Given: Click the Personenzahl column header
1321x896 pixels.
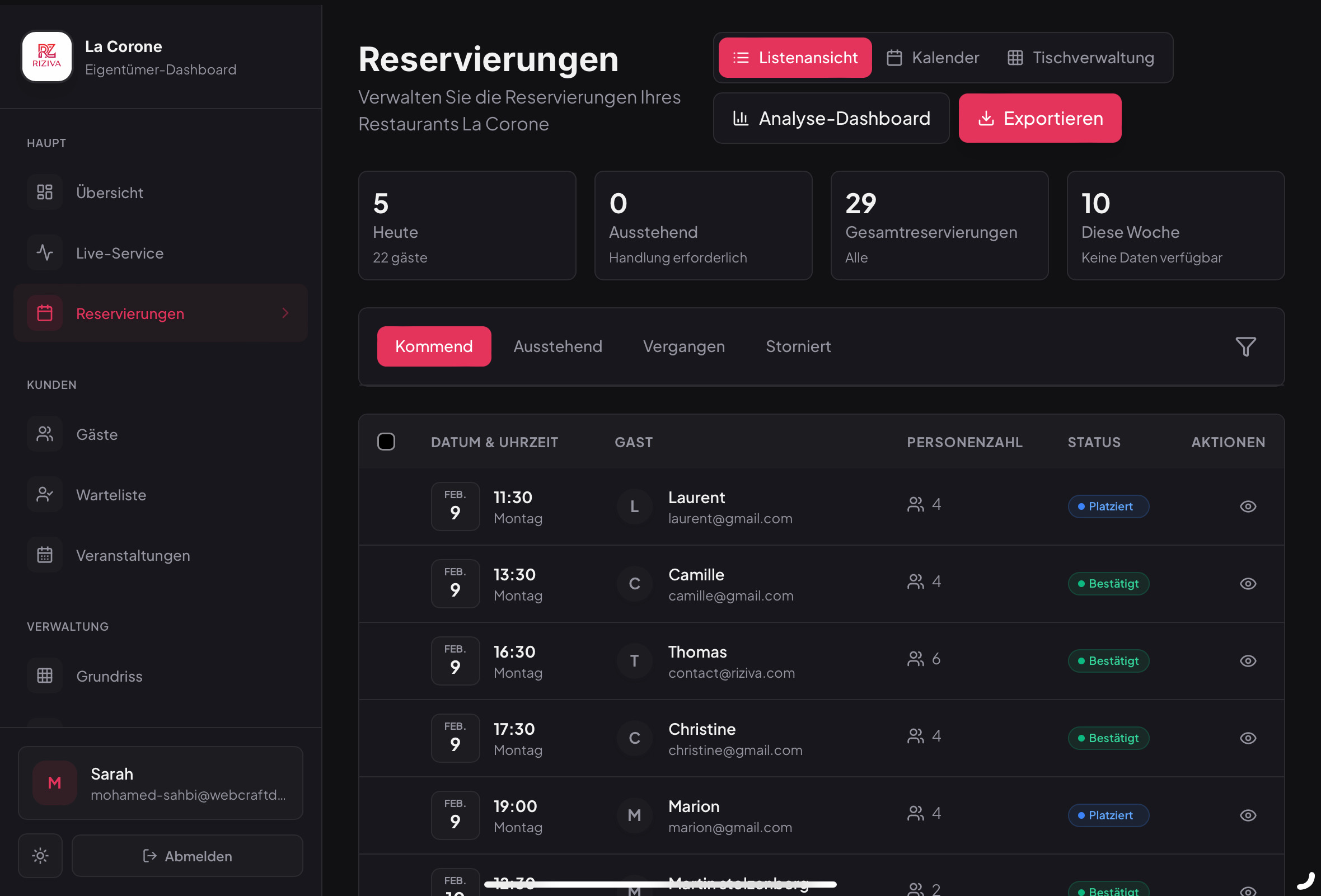Looking at the screenshot, I should (x=964, y=442).
